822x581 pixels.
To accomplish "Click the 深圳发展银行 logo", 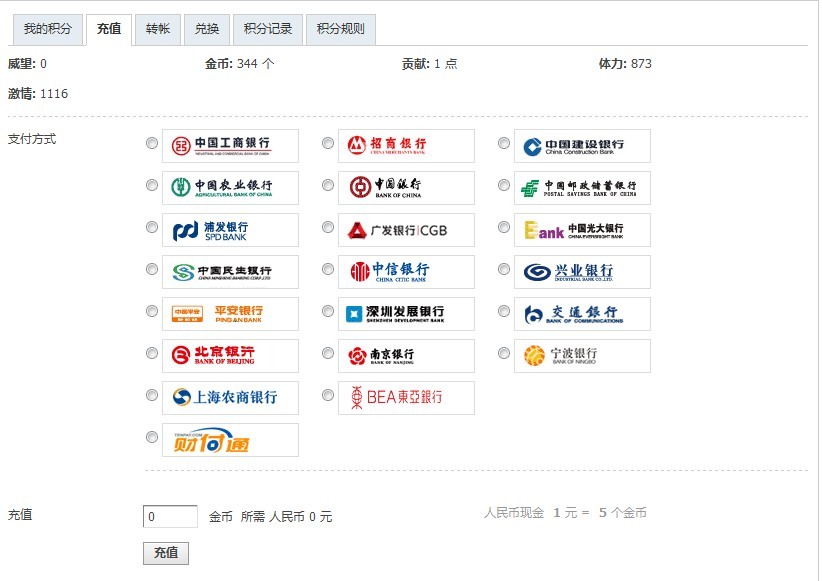I will (406, 314).
